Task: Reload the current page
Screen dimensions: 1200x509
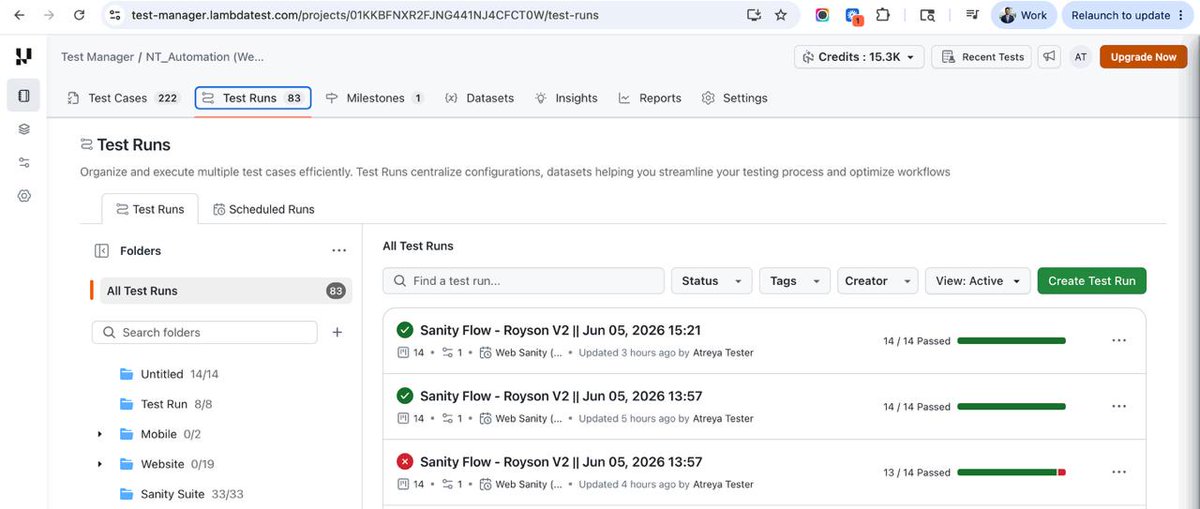Action: click(x=80, y=15)
